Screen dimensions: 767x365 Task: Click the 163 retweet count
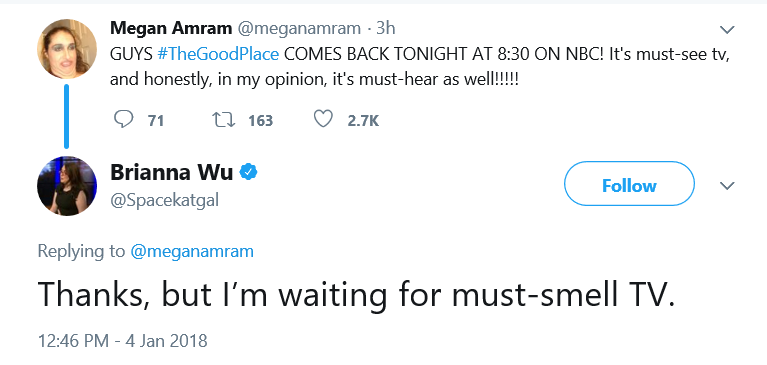coord(260,120)
